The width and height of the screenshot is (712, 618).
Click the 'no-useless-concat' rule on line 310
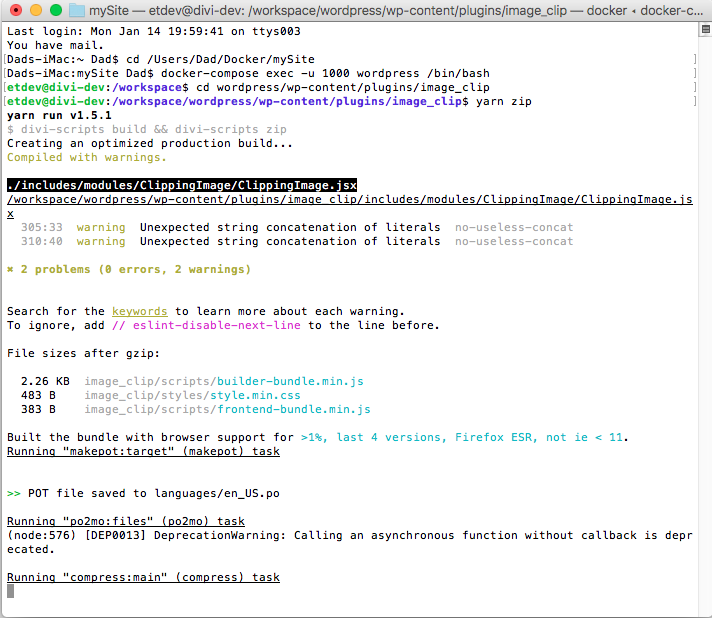514,242
